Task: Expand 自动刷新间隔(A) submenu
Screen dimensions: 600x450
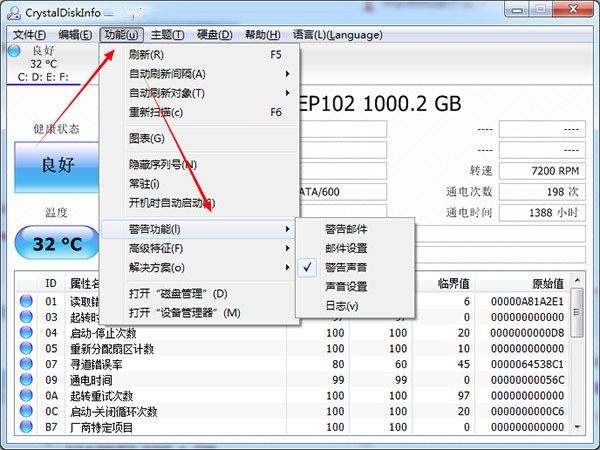Action: [199, 74]
